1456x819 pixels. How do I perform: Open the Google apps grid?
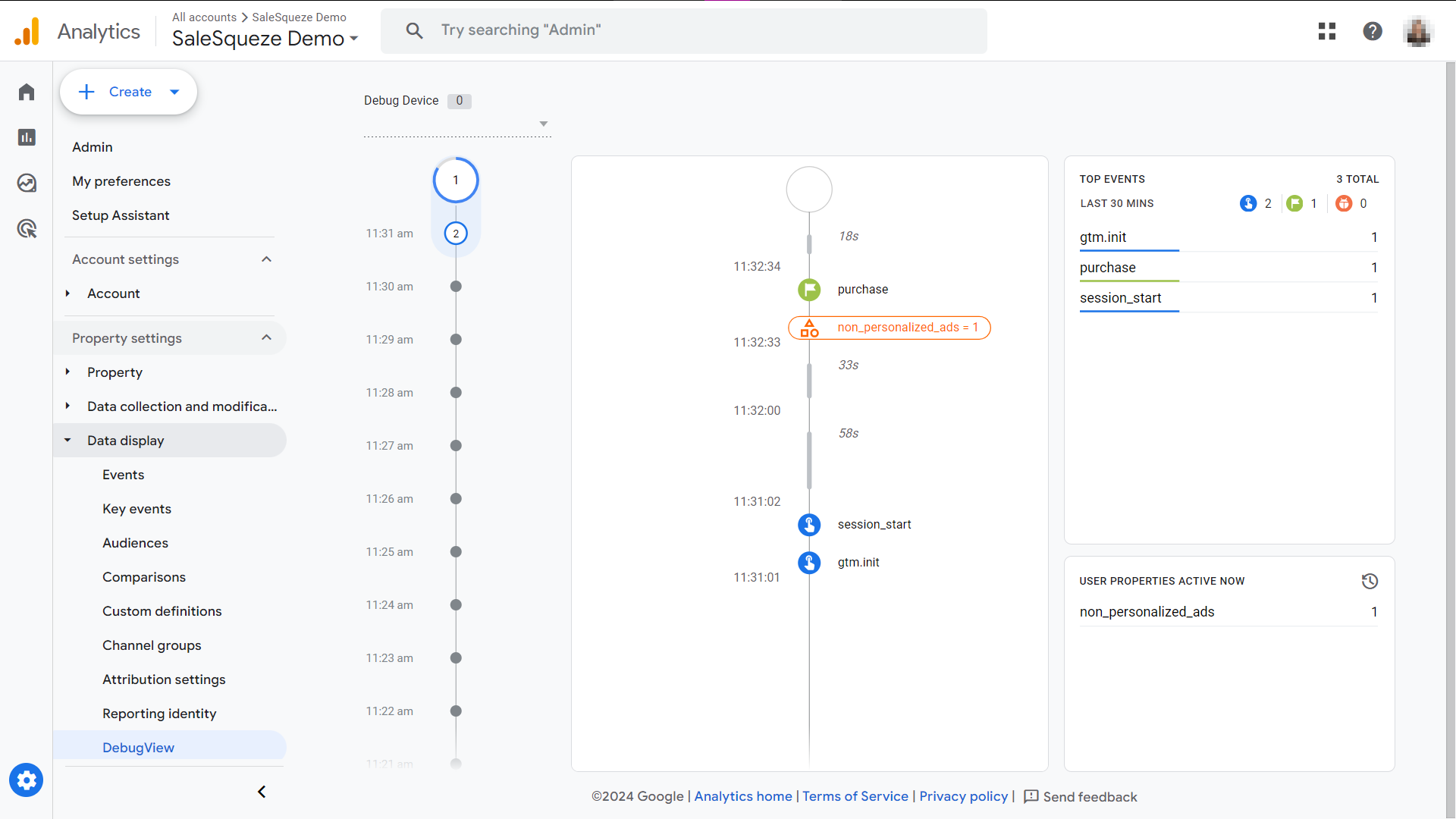point(1327,31)
